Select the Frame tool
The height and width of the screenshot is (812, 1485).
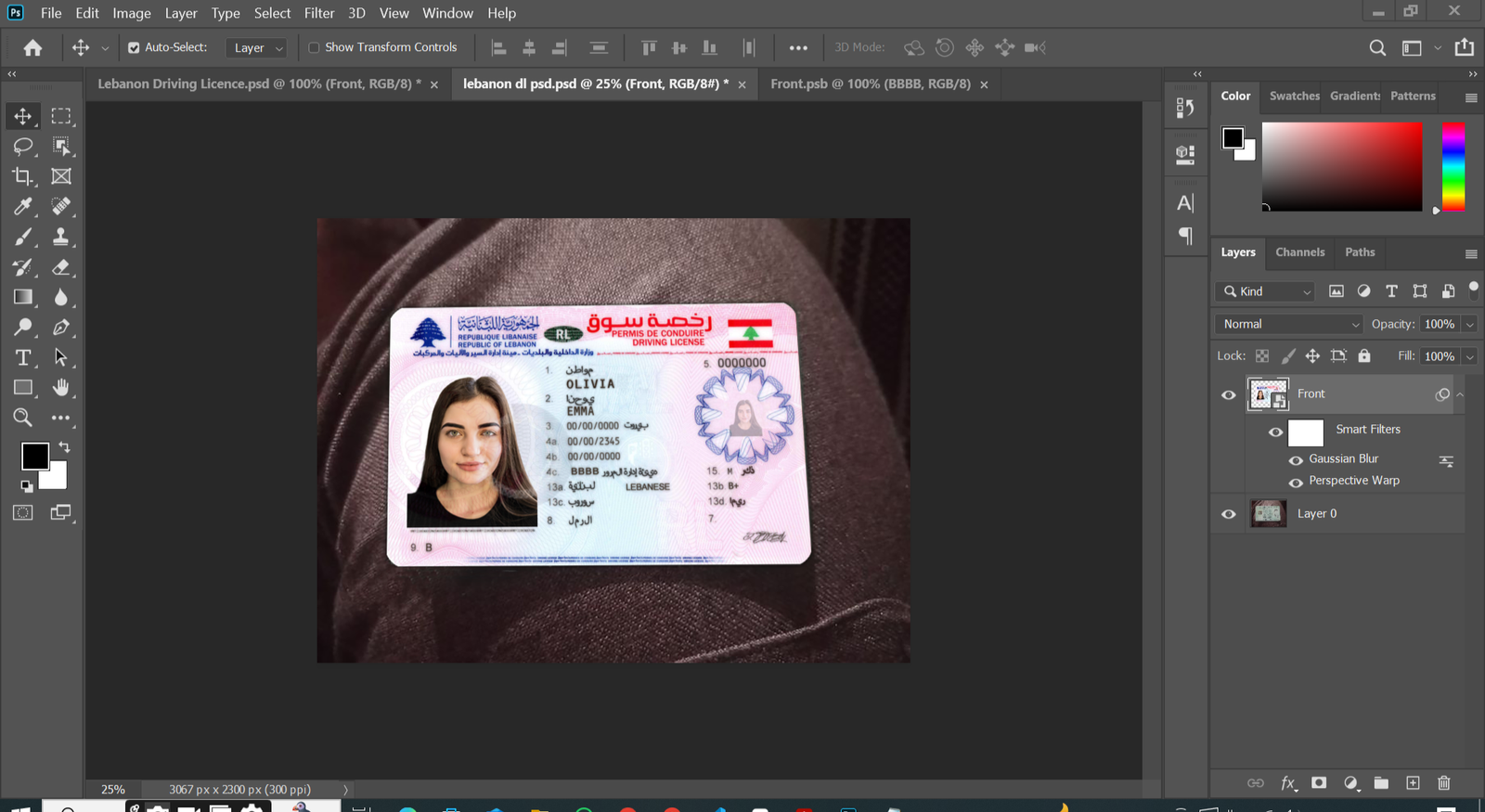pyautogui.click(x=61, y=176)
